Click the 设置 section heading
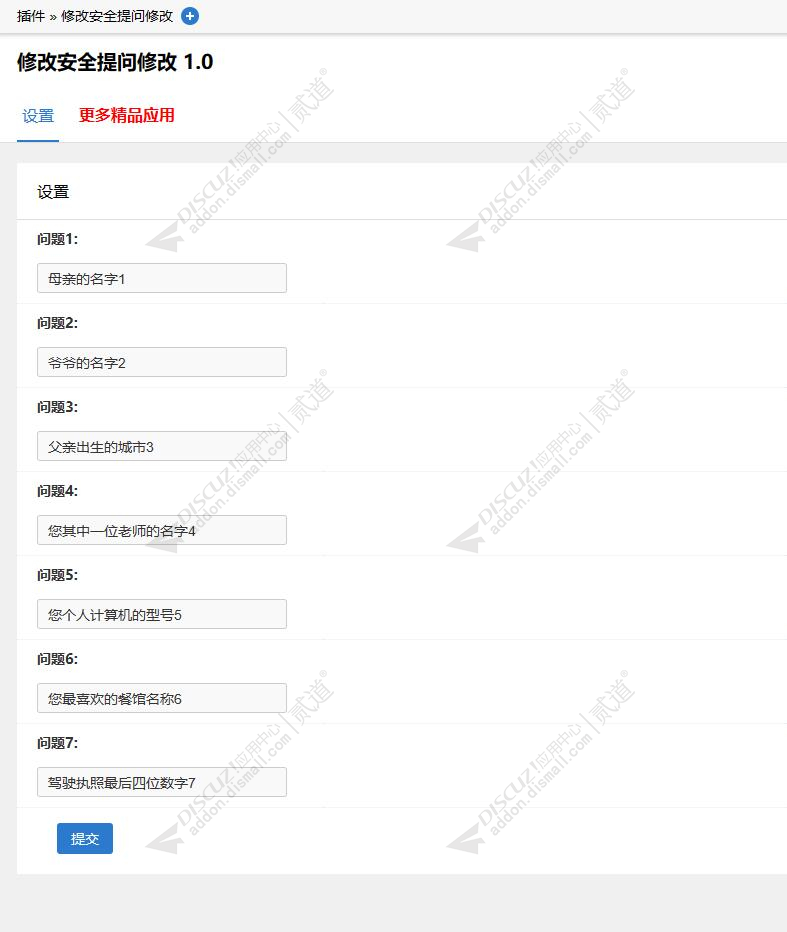Screen dimensions: 787x932 click(x=53, y=192)
